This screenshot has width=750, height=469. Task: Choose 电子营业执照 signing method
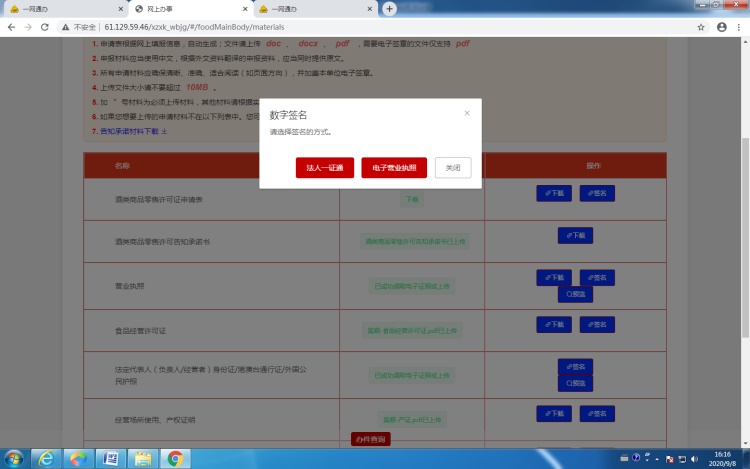394,168
